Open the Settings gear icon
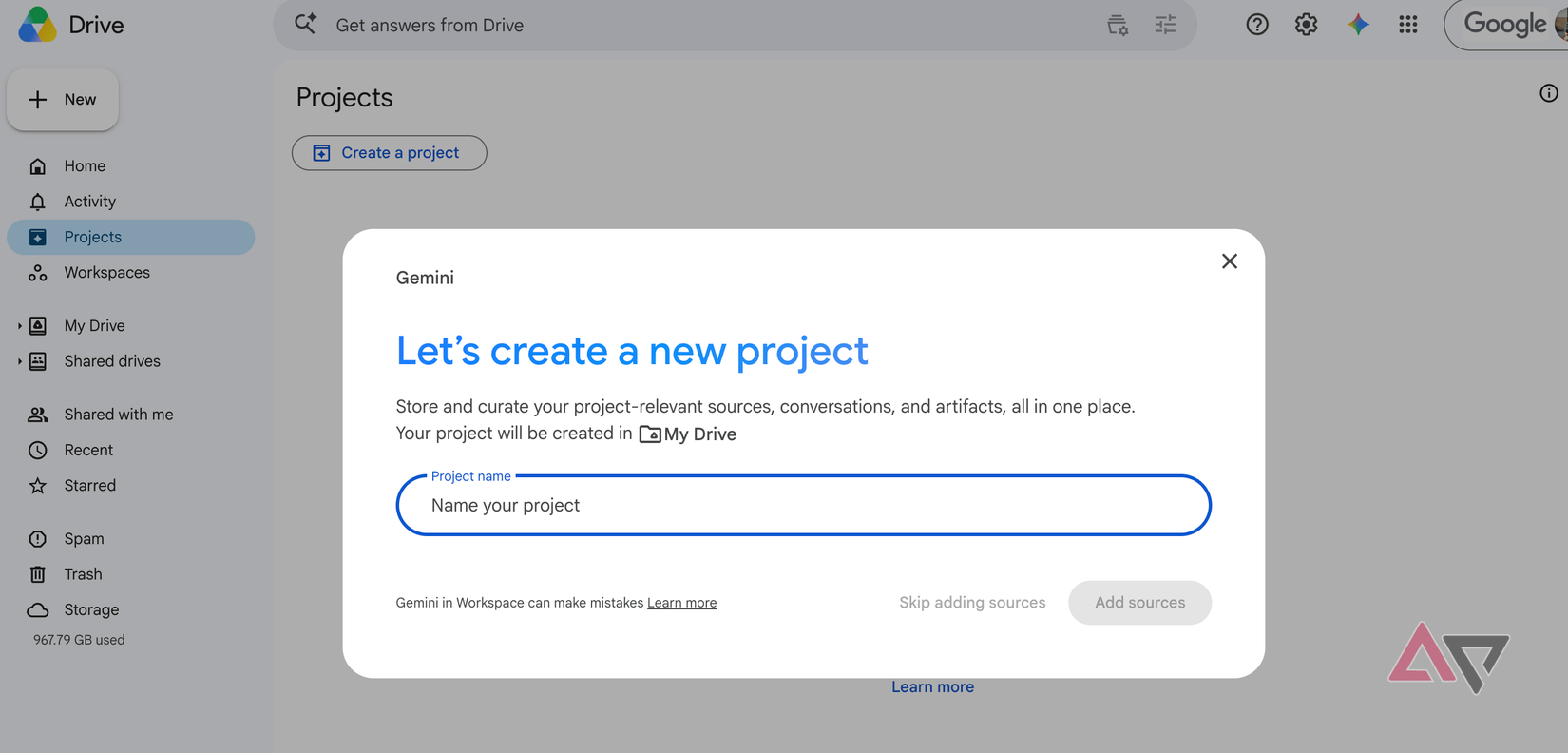Screen dimensions: 1568x753 pyautogui.click(x=1307, y=25)
